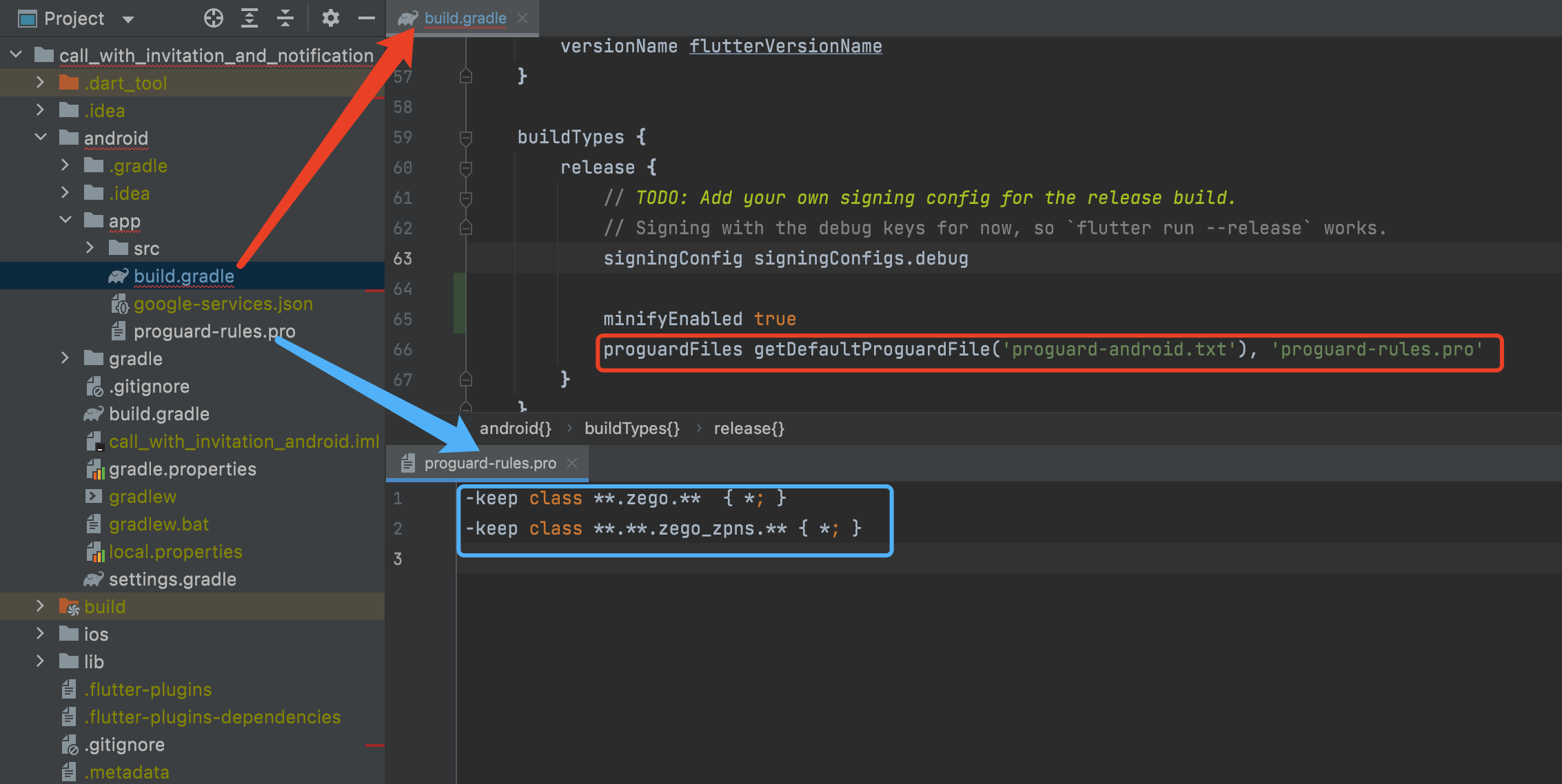Open the Project view switcher dropdown
1562x784 pixels.
(128, 18)
